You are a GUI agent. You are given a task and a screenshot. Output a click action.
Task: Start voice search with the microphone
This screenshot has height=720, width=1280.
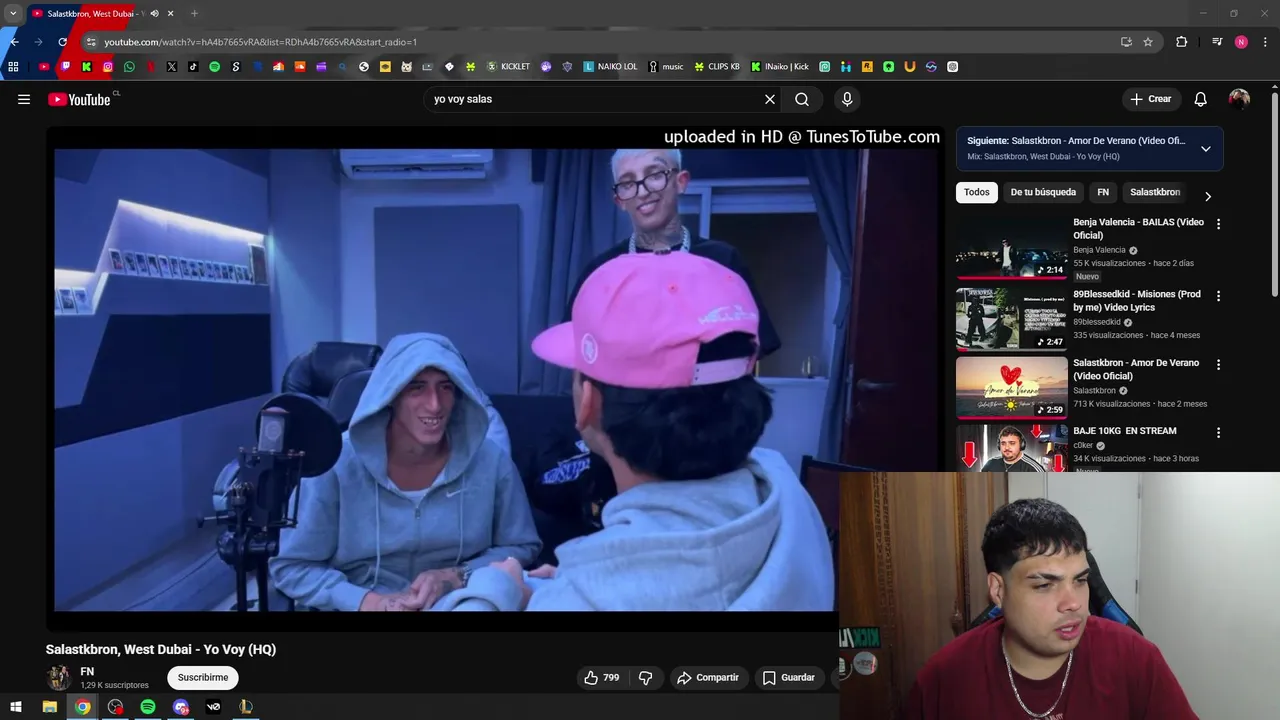click(847, 99)
